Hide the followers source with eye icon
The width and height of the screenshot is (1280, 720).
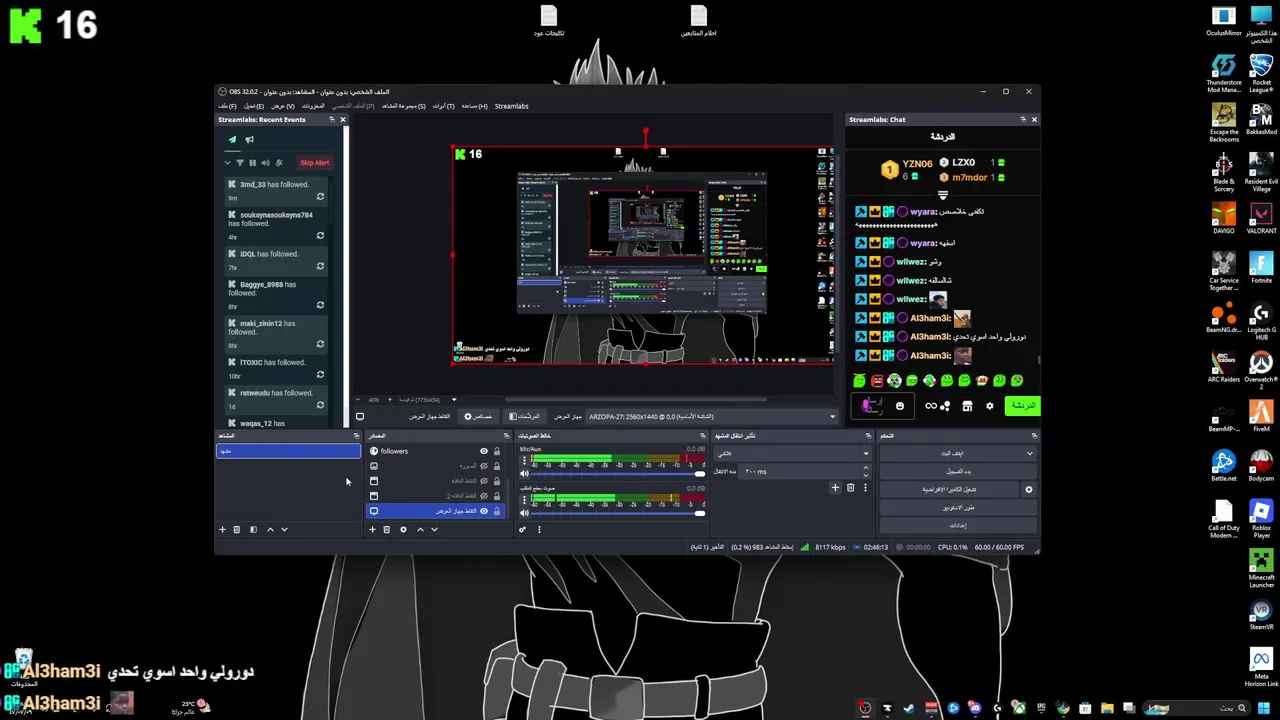484,451
